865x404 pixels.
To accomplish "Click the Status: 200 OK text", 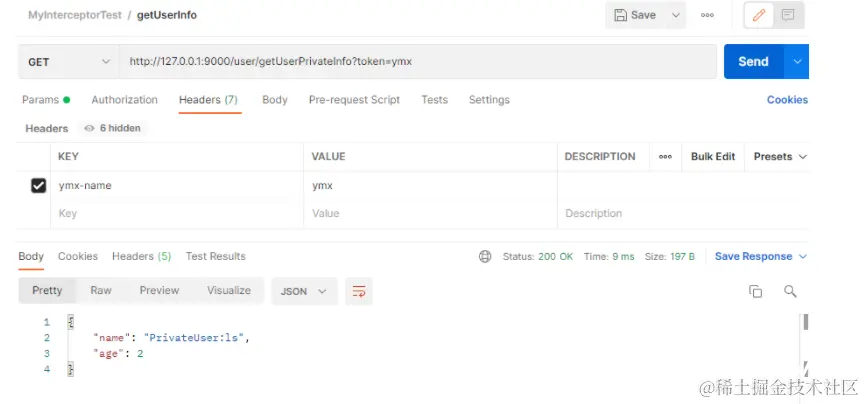I will click(x=537, y=257).
